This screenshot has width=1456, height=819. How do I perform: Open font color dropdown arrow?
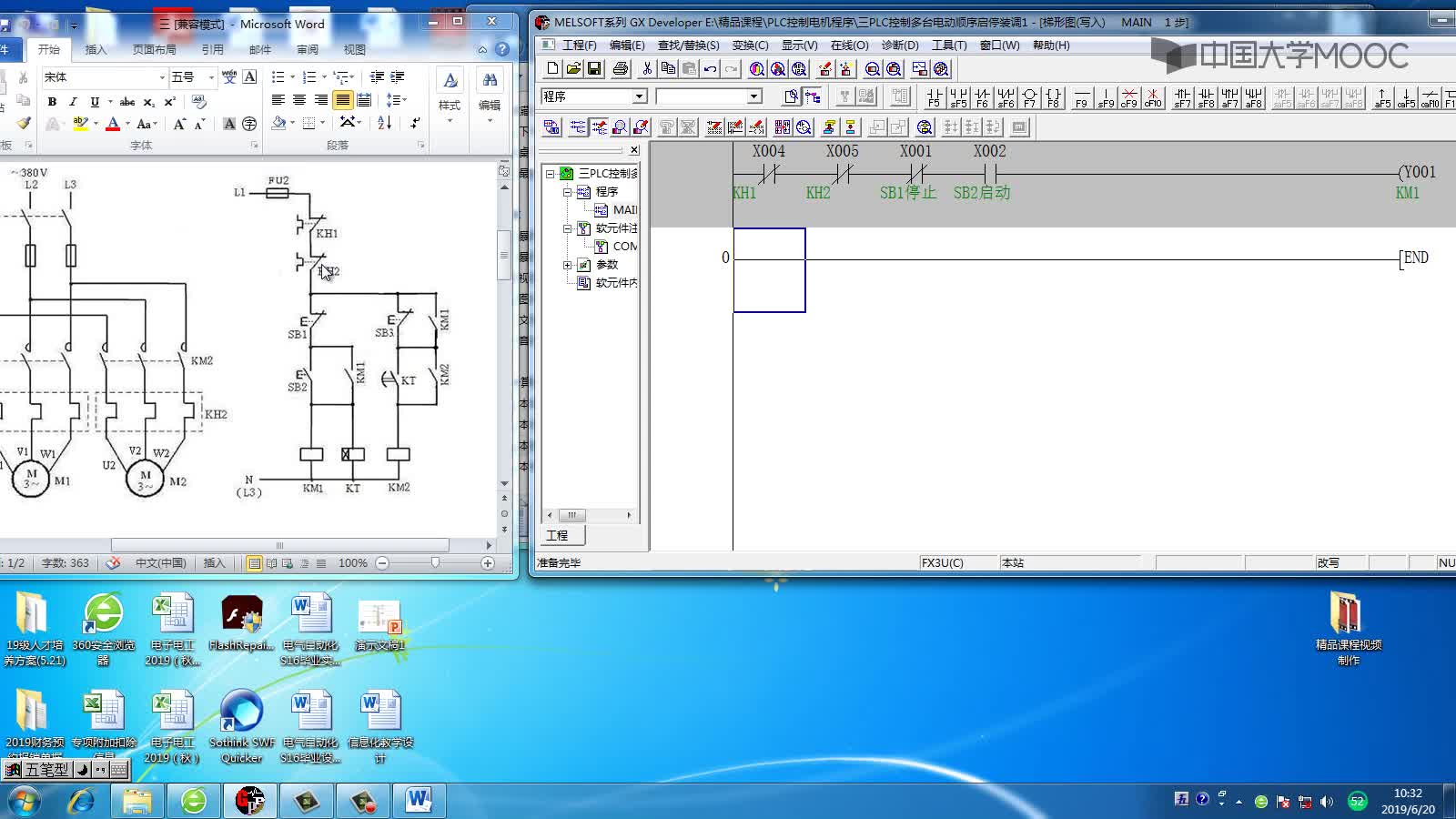(x=127, y=124)
